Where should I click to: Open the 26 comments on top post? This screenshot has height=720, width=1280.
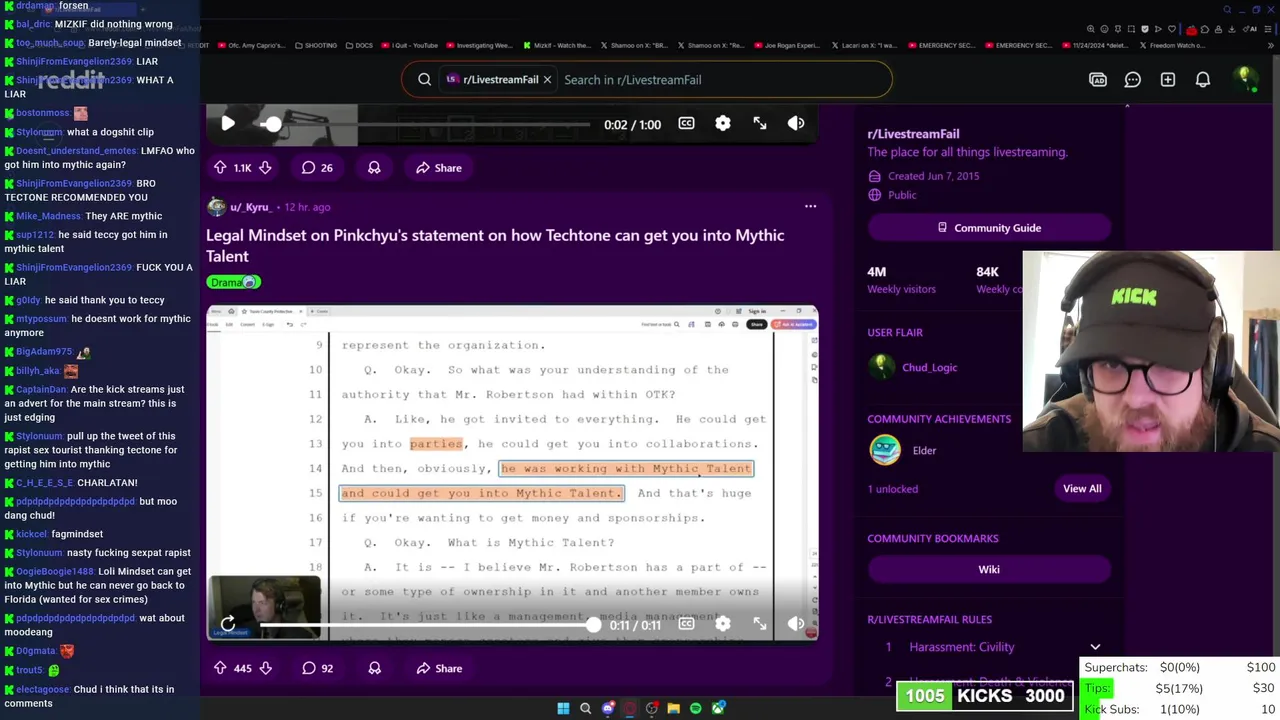click(317, 168)
